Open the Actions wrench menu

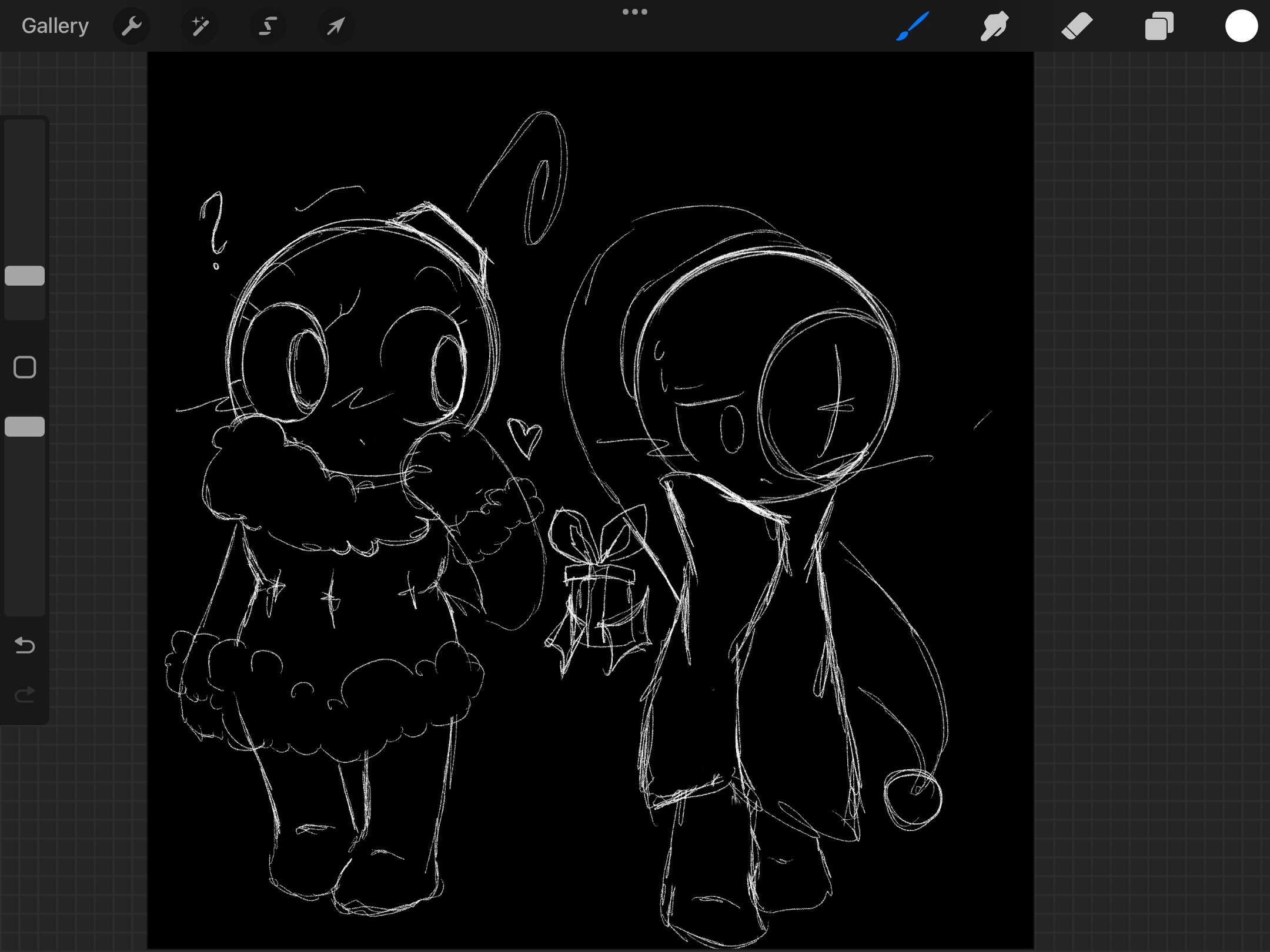pyautogui.click(x=132, y=26)
